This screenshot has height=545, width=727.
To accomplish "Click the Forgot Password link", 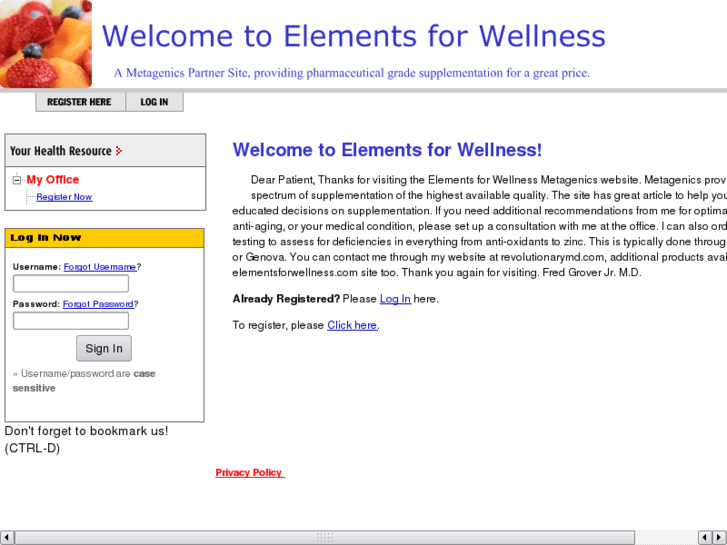I will [x=98, y=304].
